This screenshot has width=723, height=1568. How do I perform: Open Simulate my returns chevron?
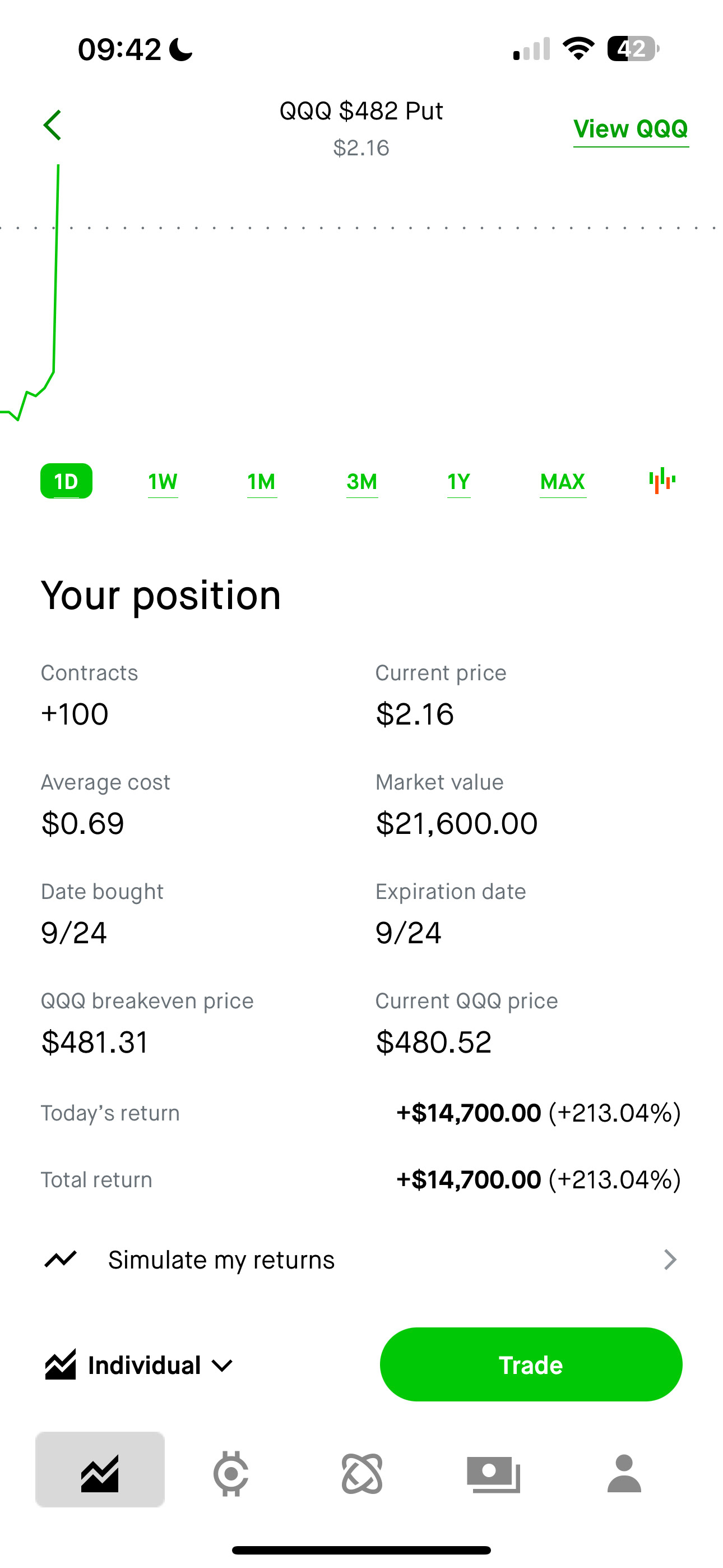click(x=670, y=1259)
